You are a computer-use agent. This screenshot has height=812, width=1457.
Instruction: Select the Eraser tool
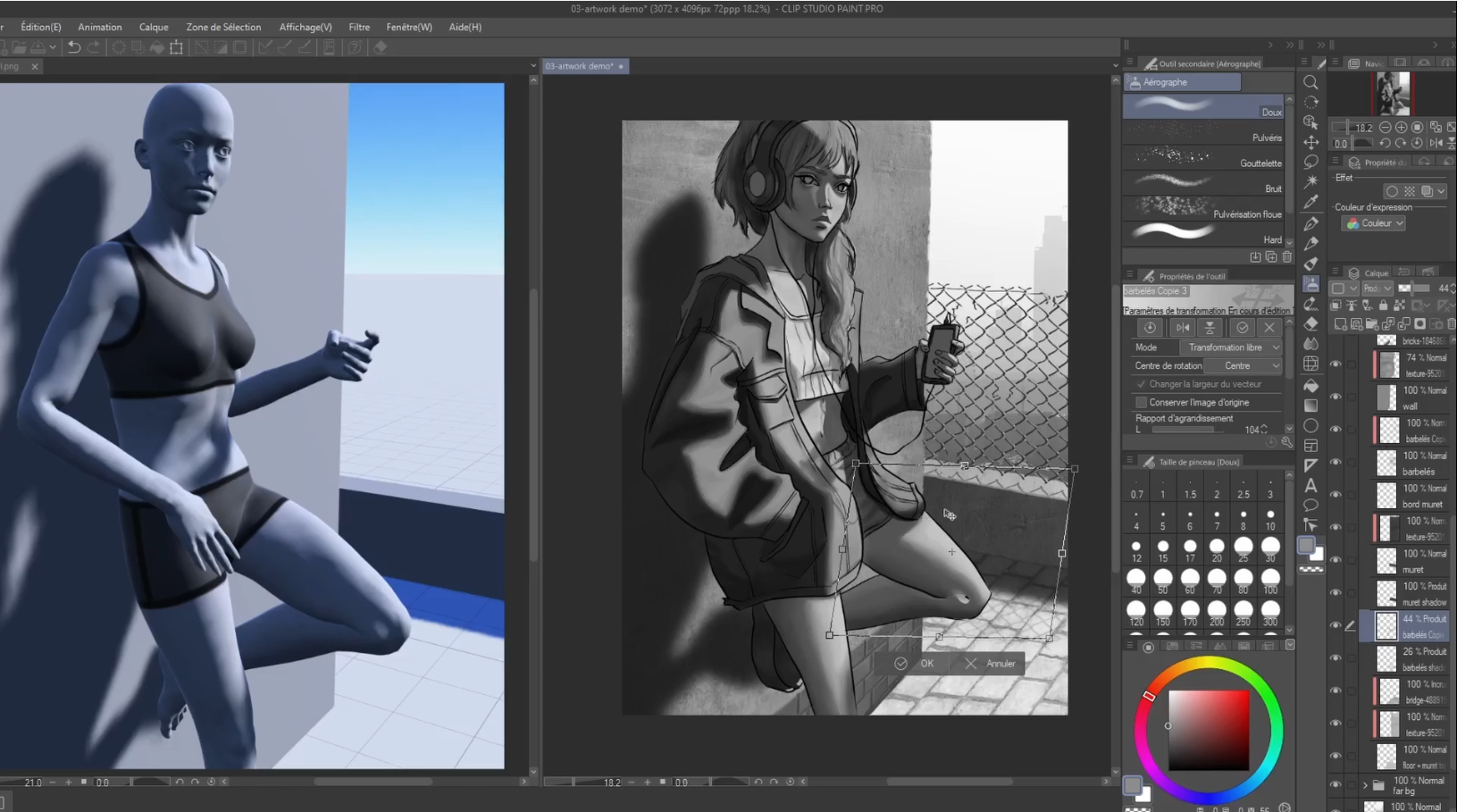click(x=1310, y=324)
